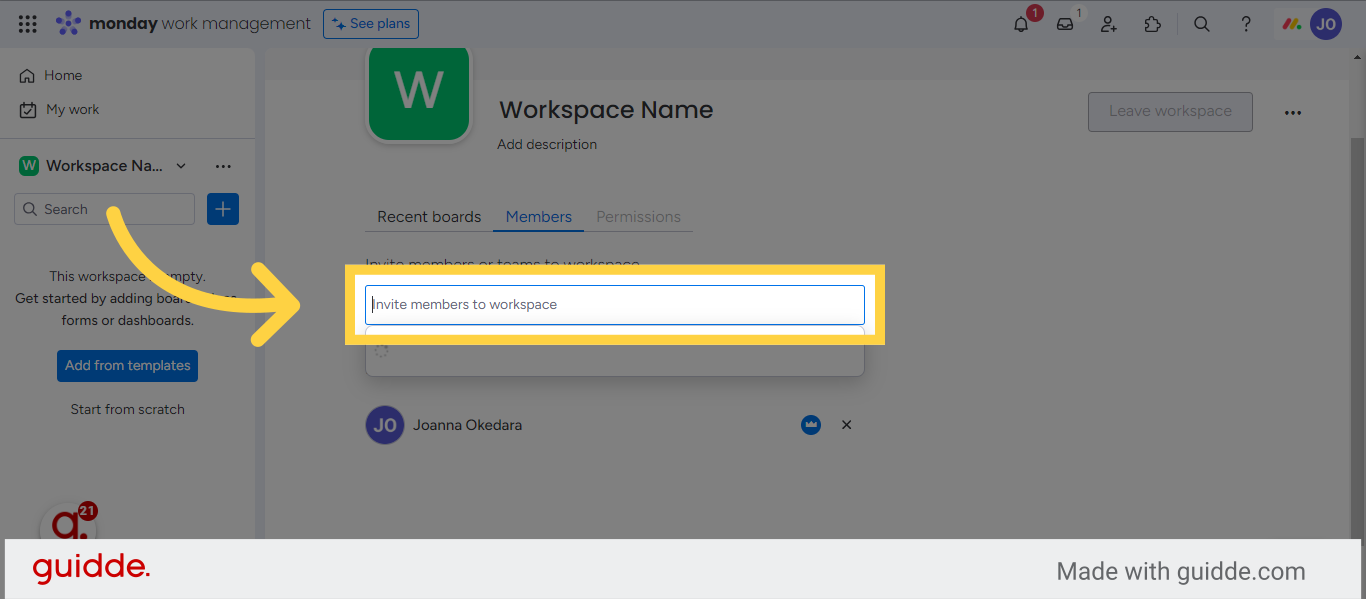Image resolution: width=1366 pixels, height=599 pixels.
Task: Click the Leave workspace button
Action: click(1170, 111)
